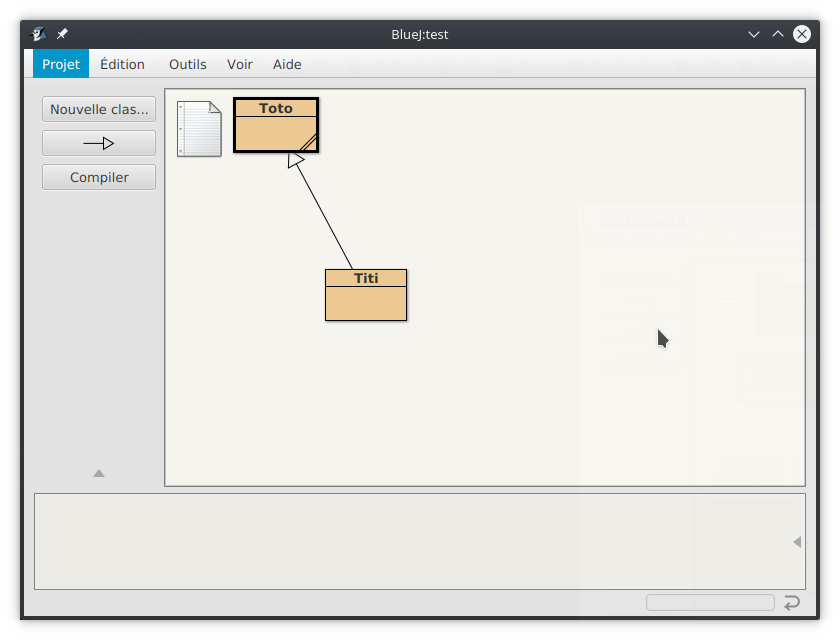Viewport: 840px width, 640px height.
Task: Click the input field in the bottom bar
Action: tap(710, 602)
